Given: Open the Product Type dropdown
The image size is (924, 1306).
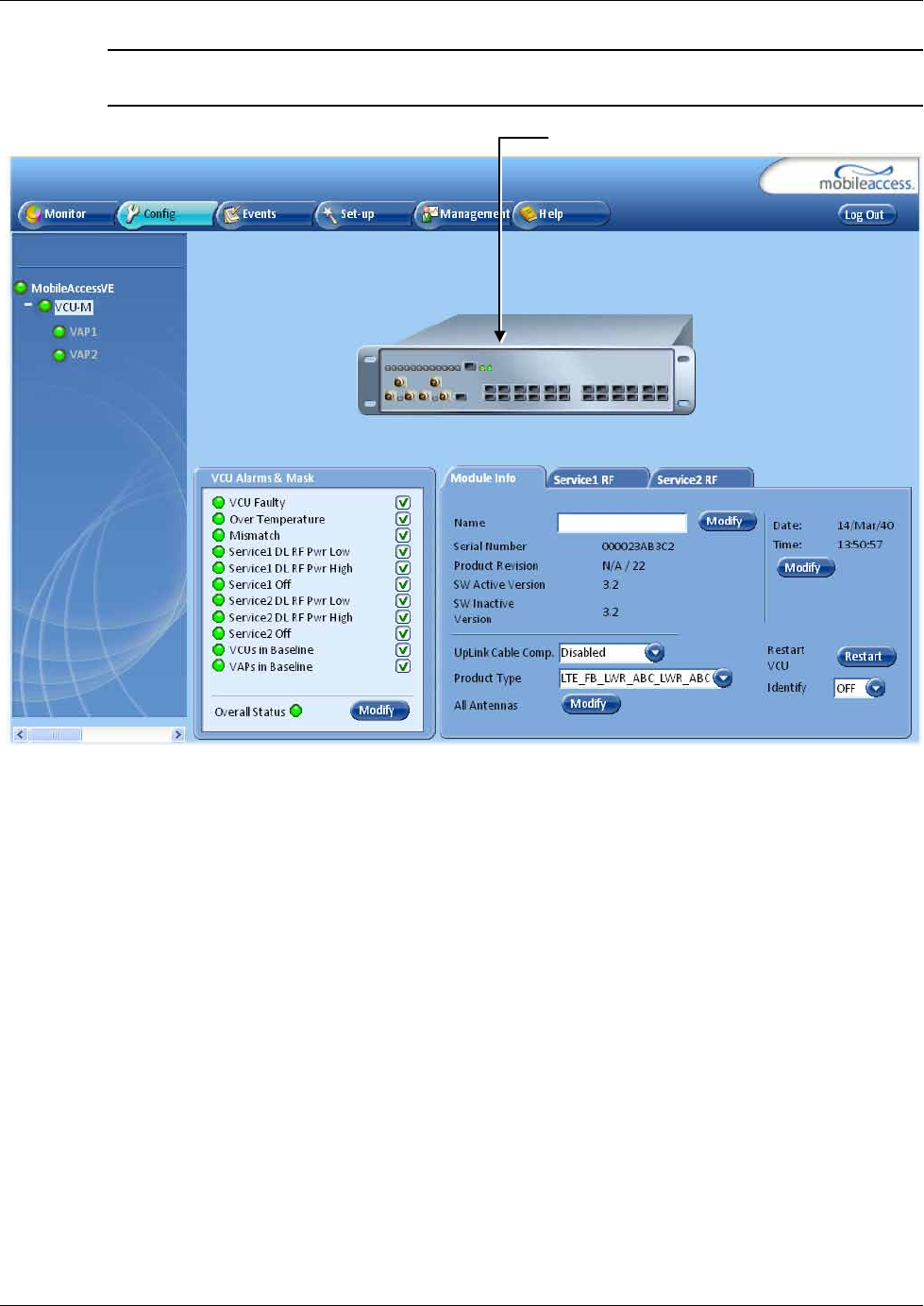Looking at the screenshot, I should pos(723,678).
